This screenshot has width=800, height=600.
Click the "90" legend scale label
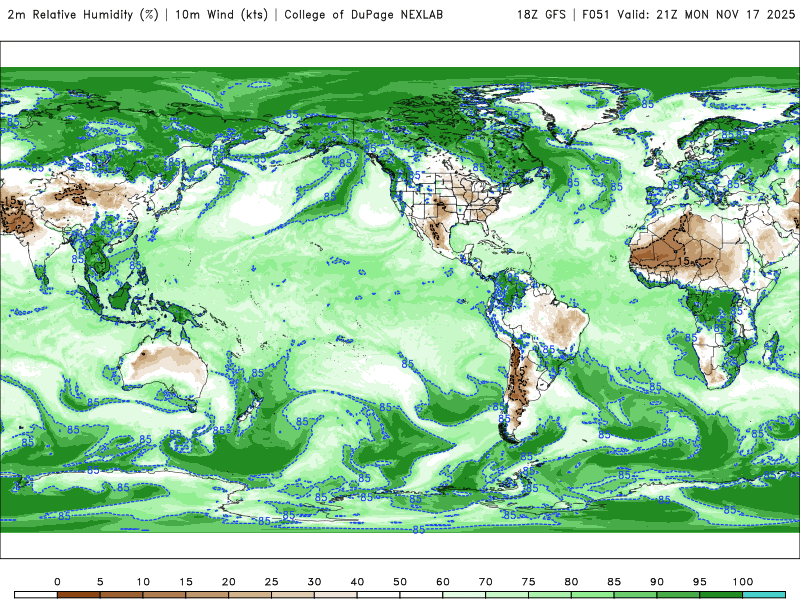pos(657,582)
